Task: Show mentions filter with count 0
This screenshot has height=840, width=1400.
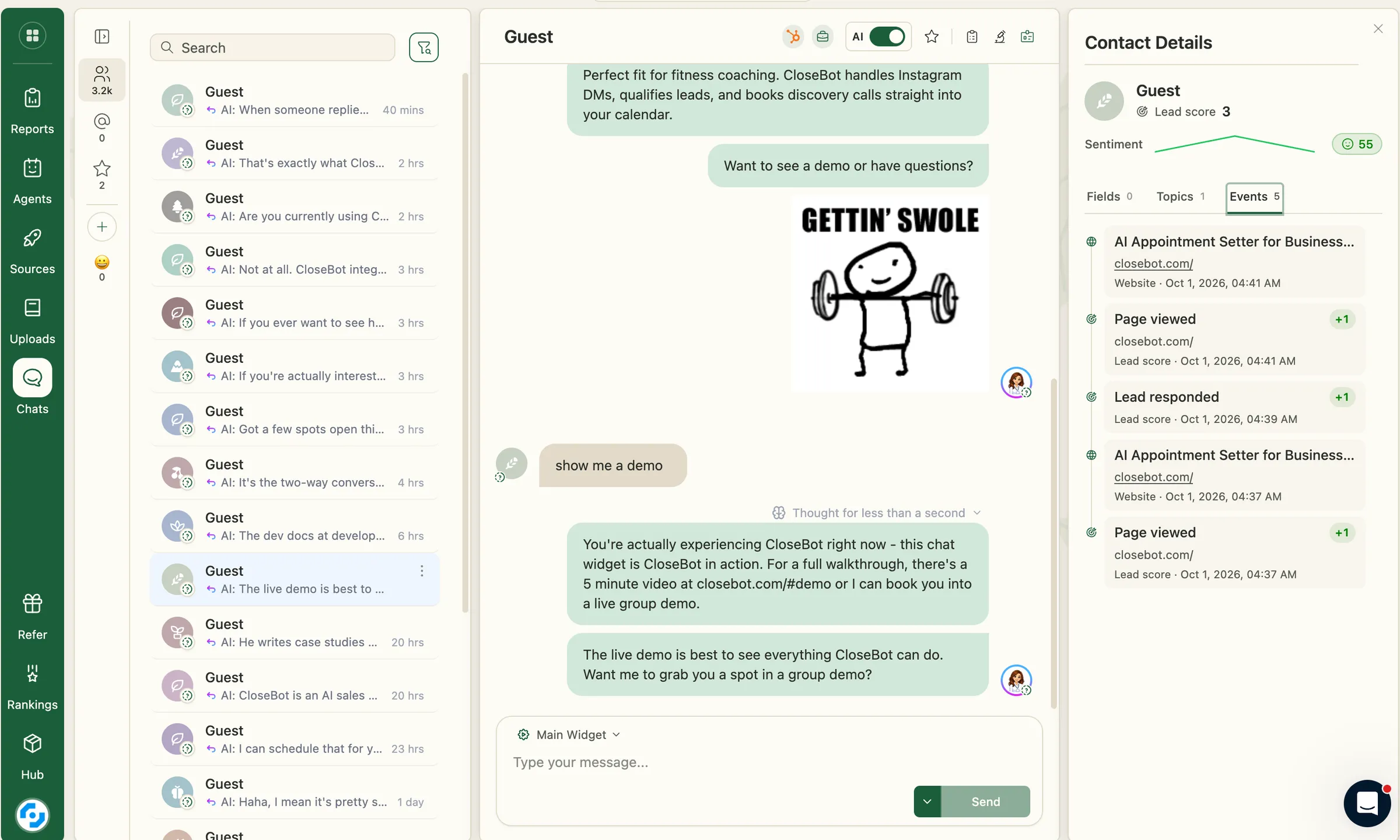Action: (102, 128)
